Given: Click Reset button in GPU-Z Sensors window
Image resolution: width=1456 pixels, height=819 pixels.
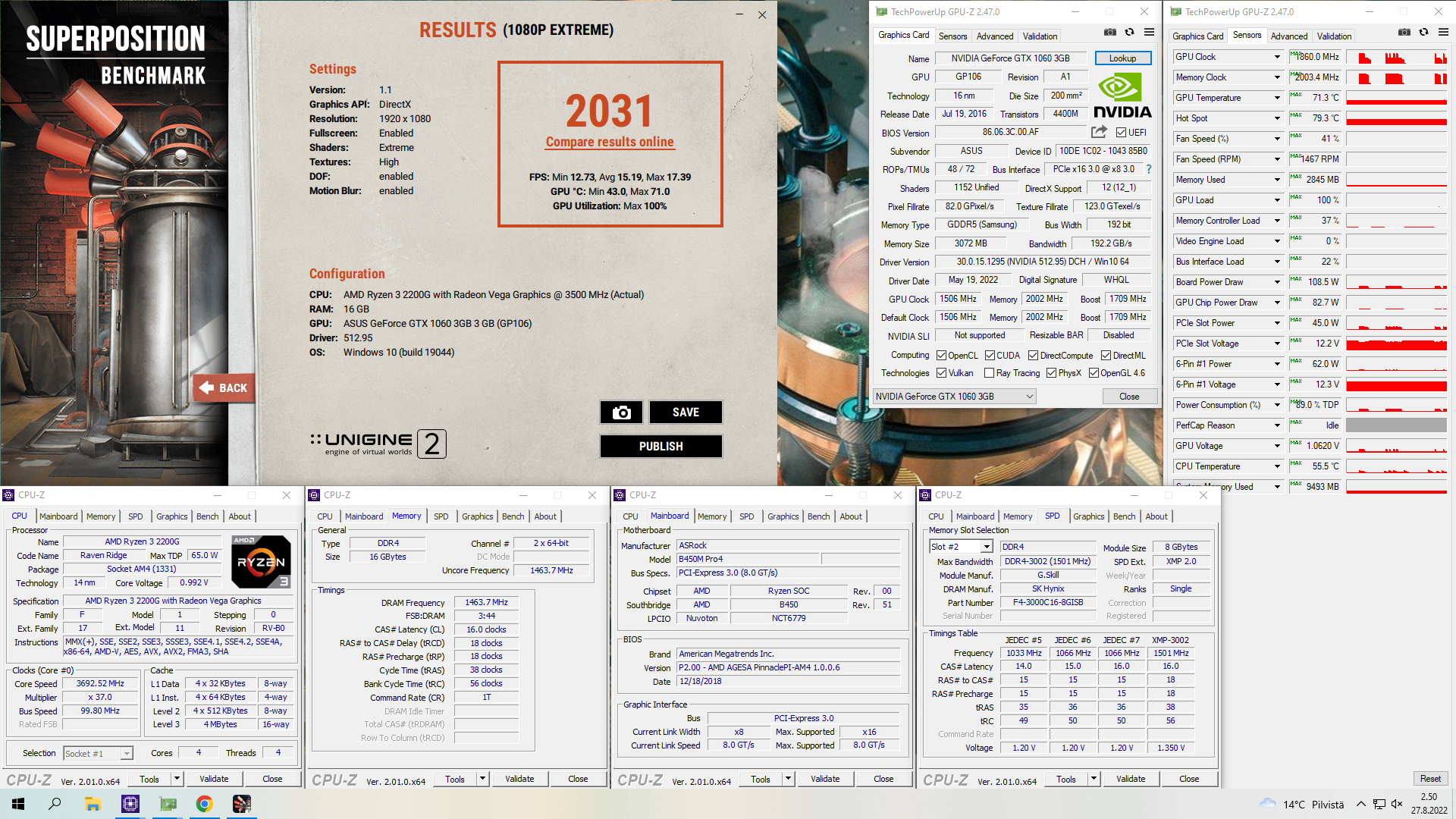Looking at the screenshot, I should point(1430,779).
